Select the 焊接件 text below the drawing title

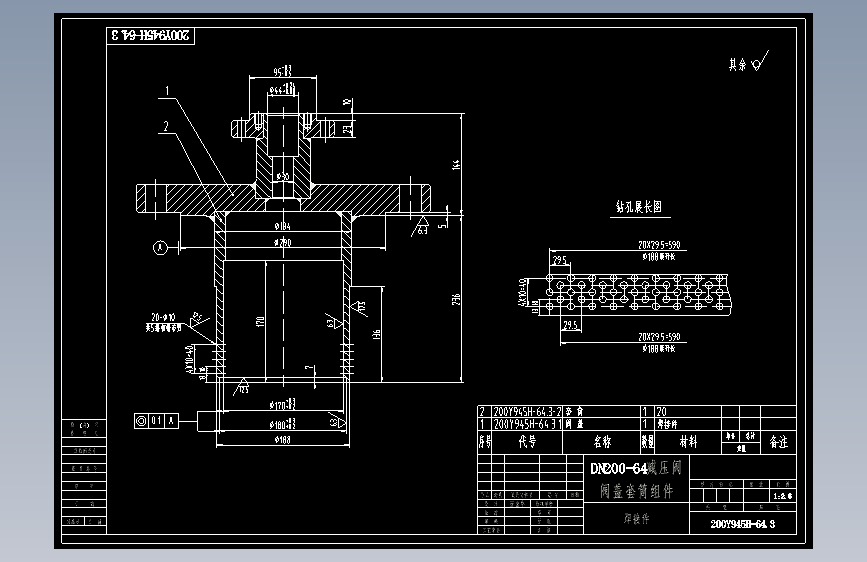tap(636, 519)
